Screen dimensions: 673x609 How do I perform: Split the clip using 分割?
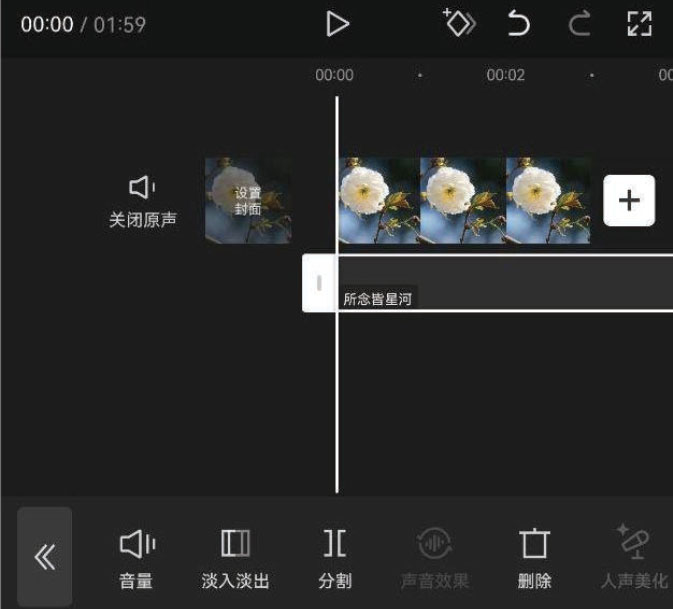pyautogui.click(x=335, y=557)
